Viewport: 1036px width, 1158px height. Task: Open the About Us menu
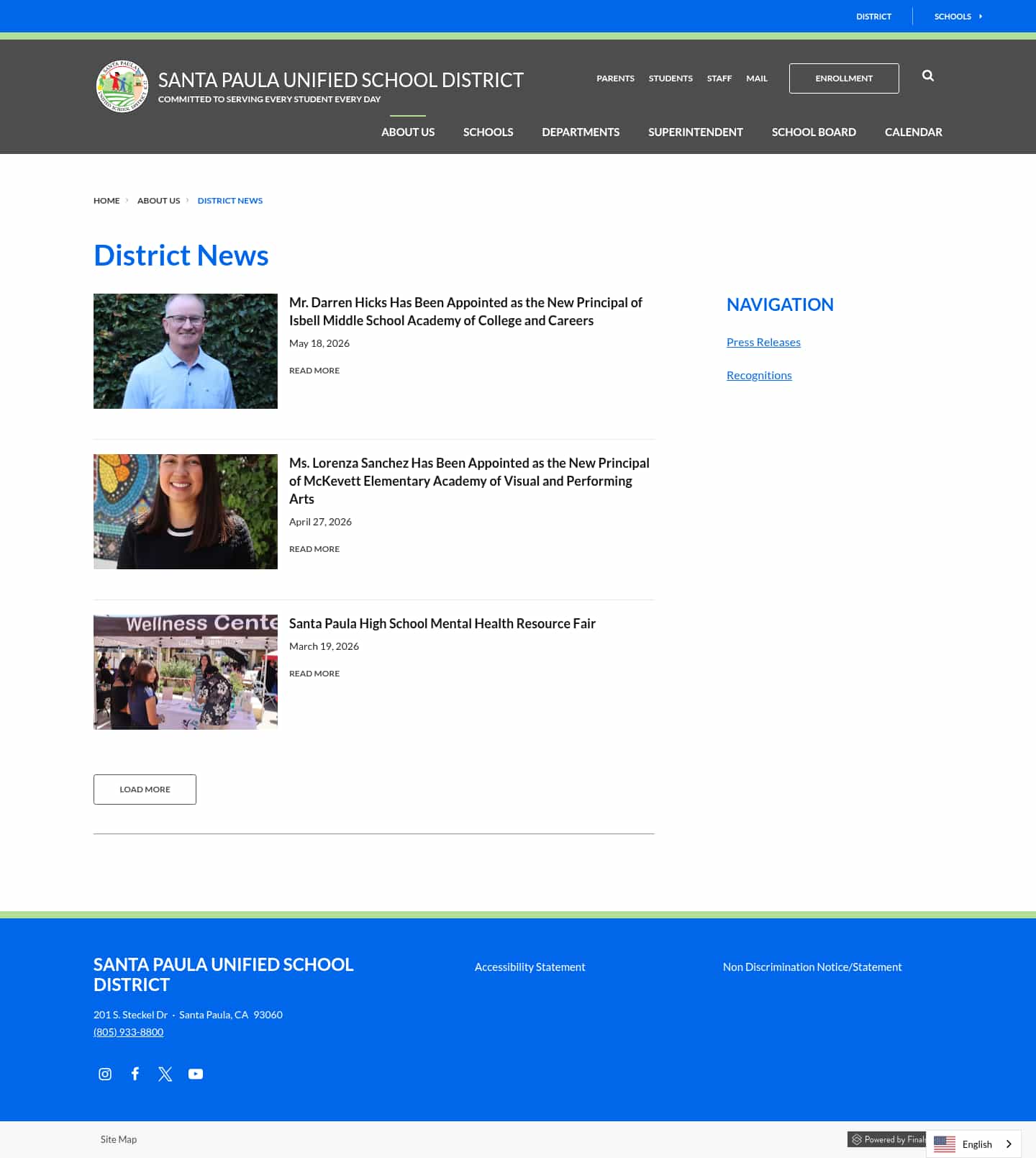[408, 132]
